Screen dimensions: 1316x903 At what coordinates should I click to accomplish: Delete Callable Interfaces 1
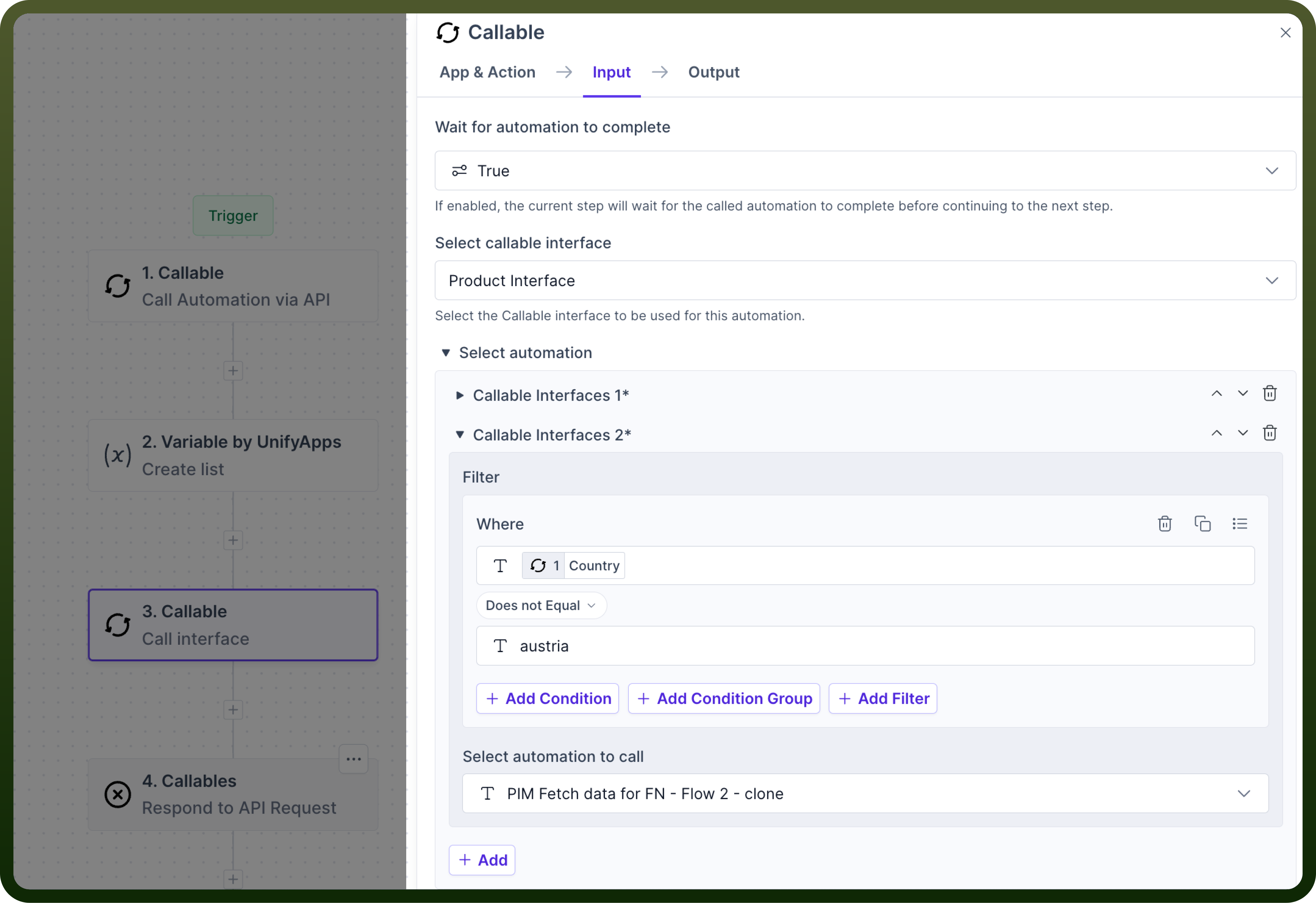coord(1270,393)
